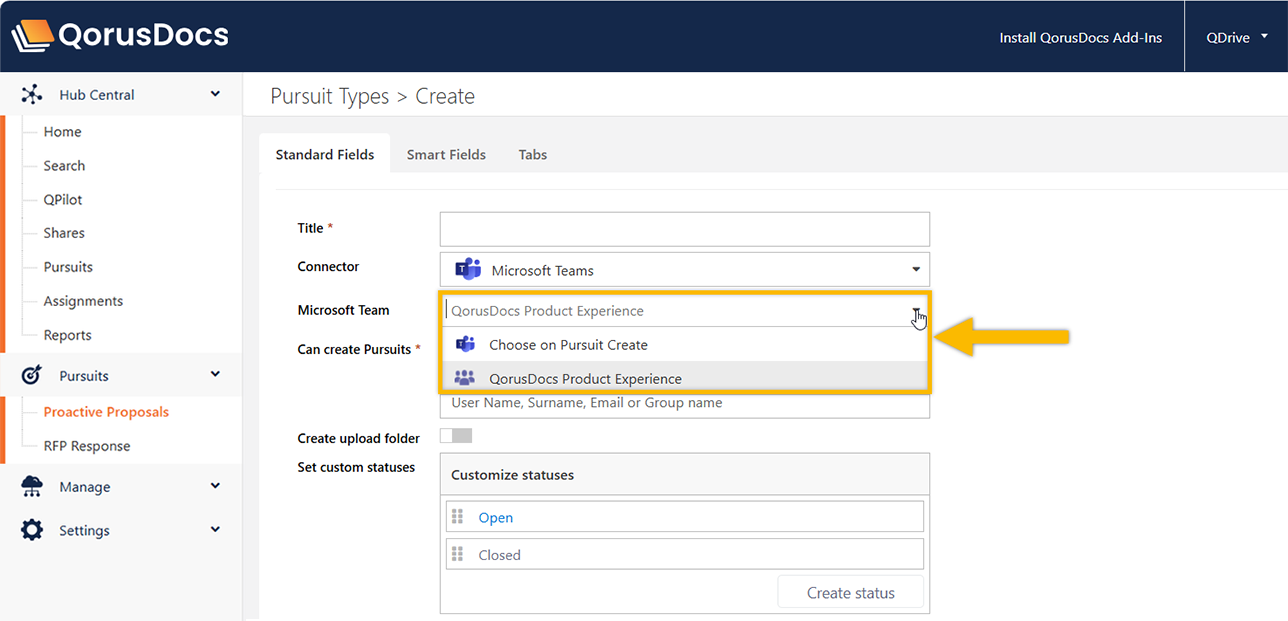Select Choose on Pursuit Create option
Image resolution: width=1288 pixels, height=621 pixels.
point(568,345)
